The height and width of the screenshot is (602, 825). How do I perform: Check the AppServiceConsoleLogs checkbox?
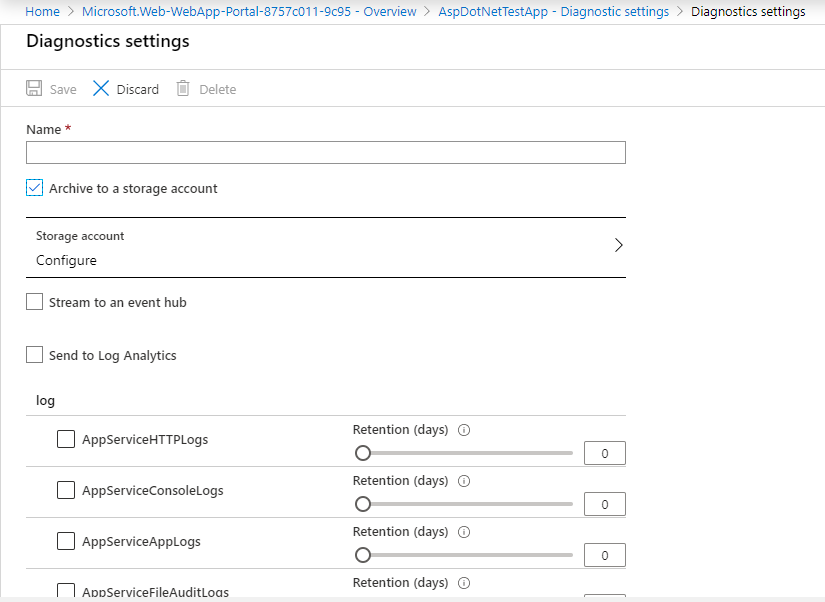[65, 489]
